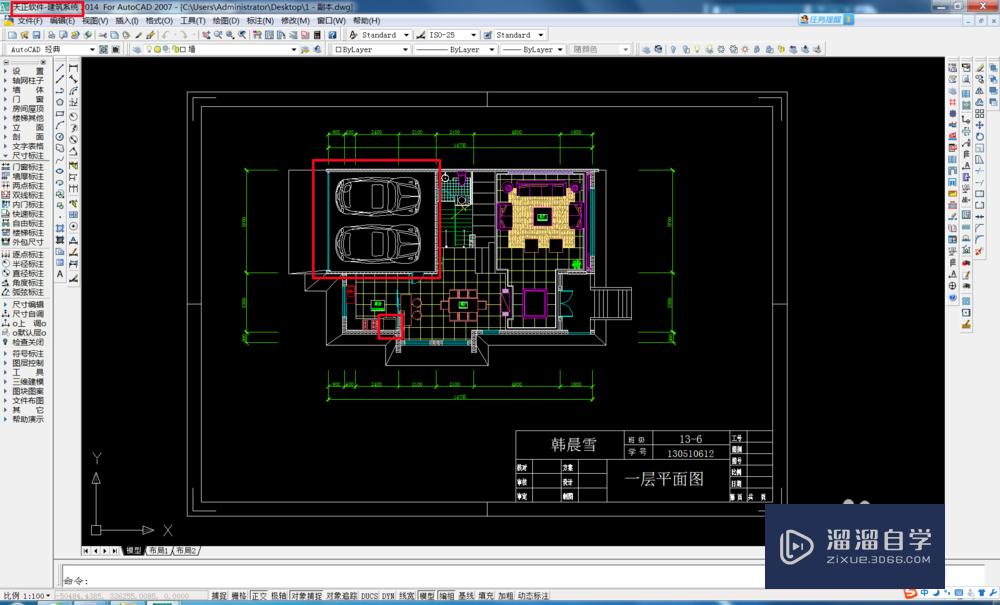The width and height of the screenshot is (1000, 605).
Task: Click 检查关闭 lightbulb item
Action: (x=23, y=342)
